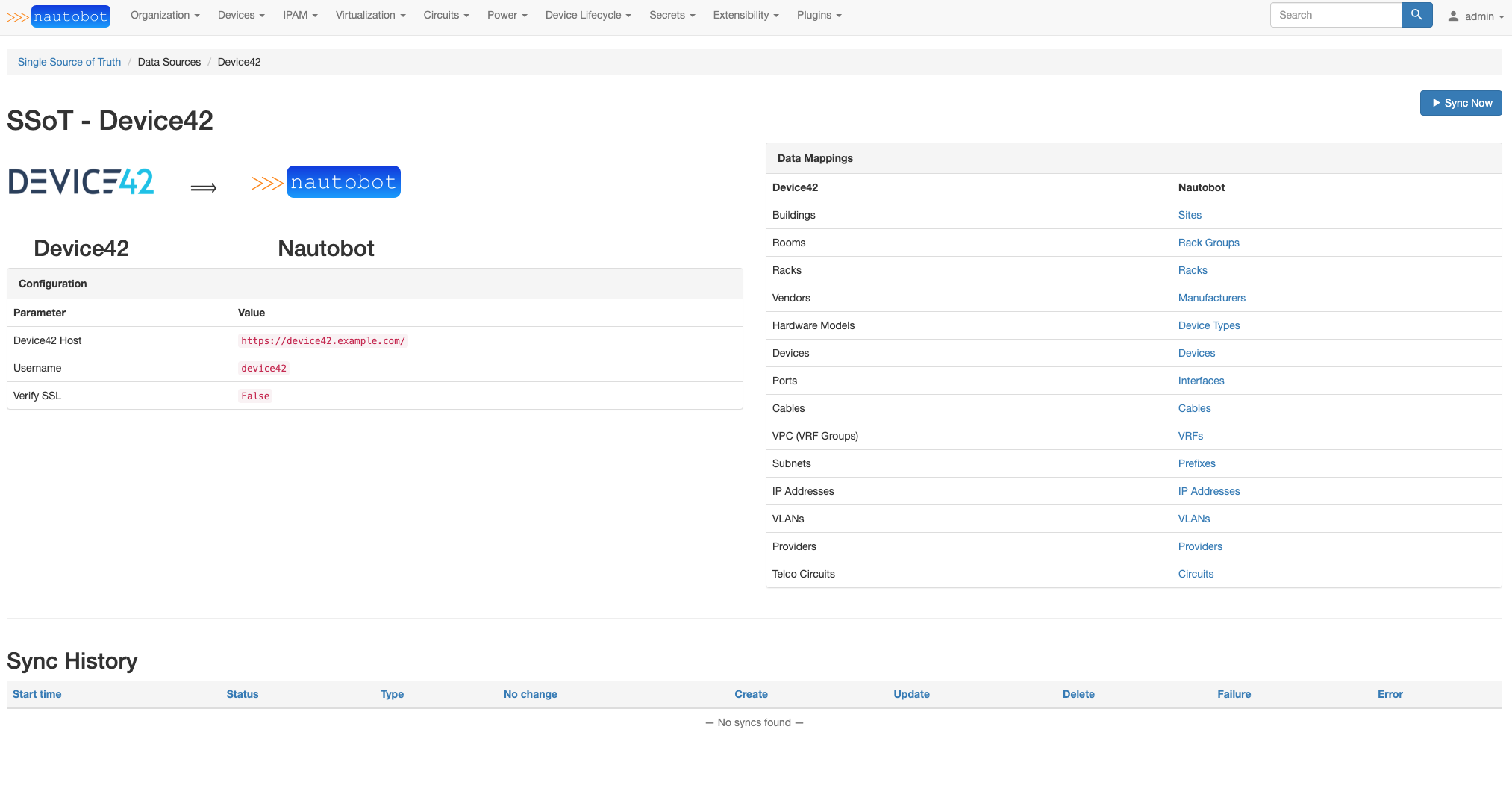
Task: Click the Hardware Models row label
Action: (x=813, y=325)
